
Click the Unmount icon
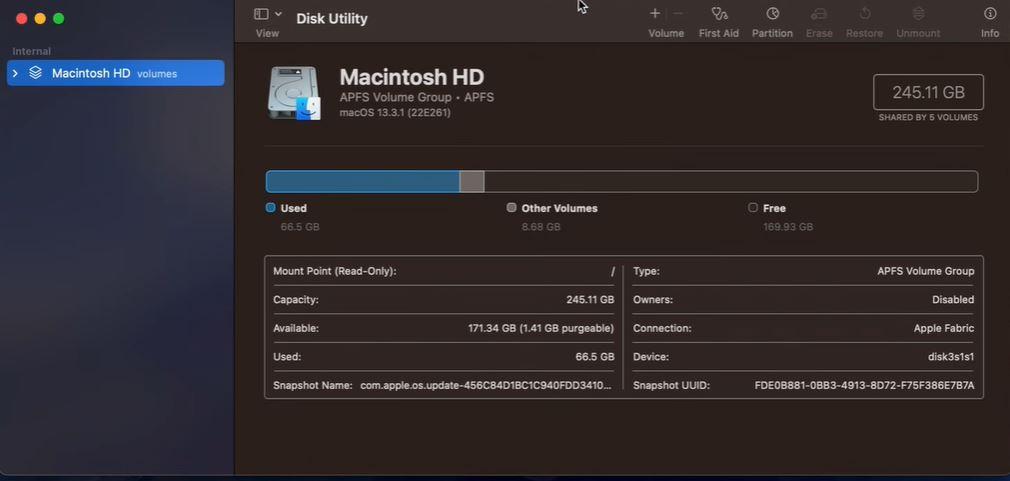[x=919, y=14]
